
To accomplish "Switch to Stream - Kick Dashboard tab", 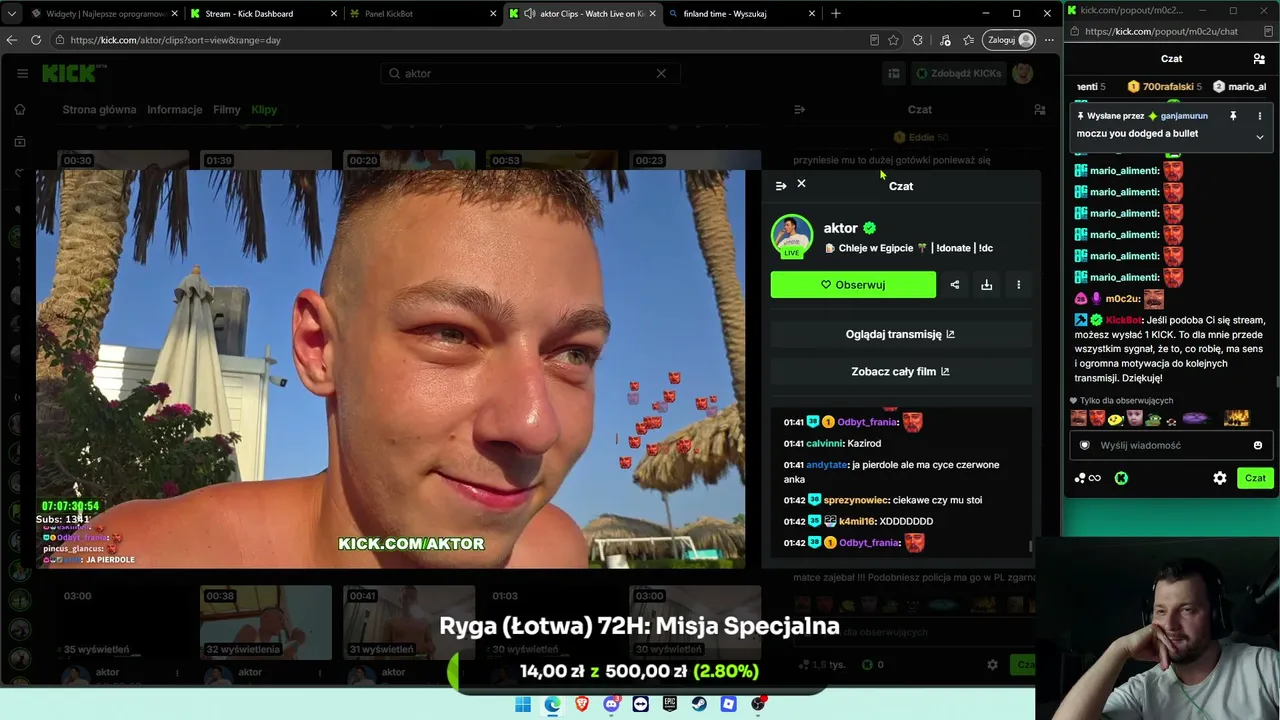I will (264, 14).
